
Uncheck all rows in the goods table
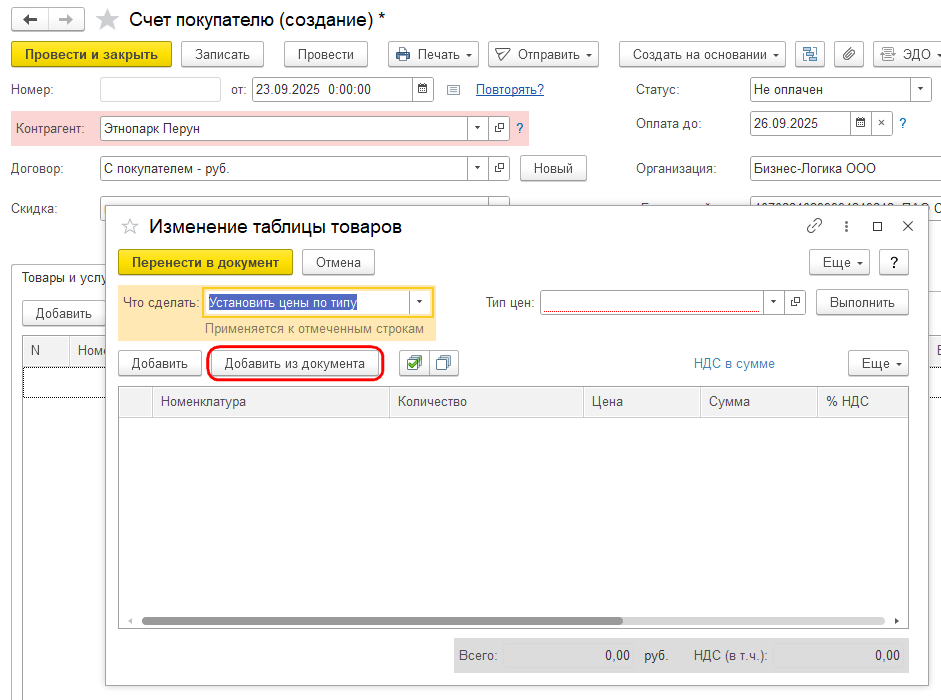443,363
